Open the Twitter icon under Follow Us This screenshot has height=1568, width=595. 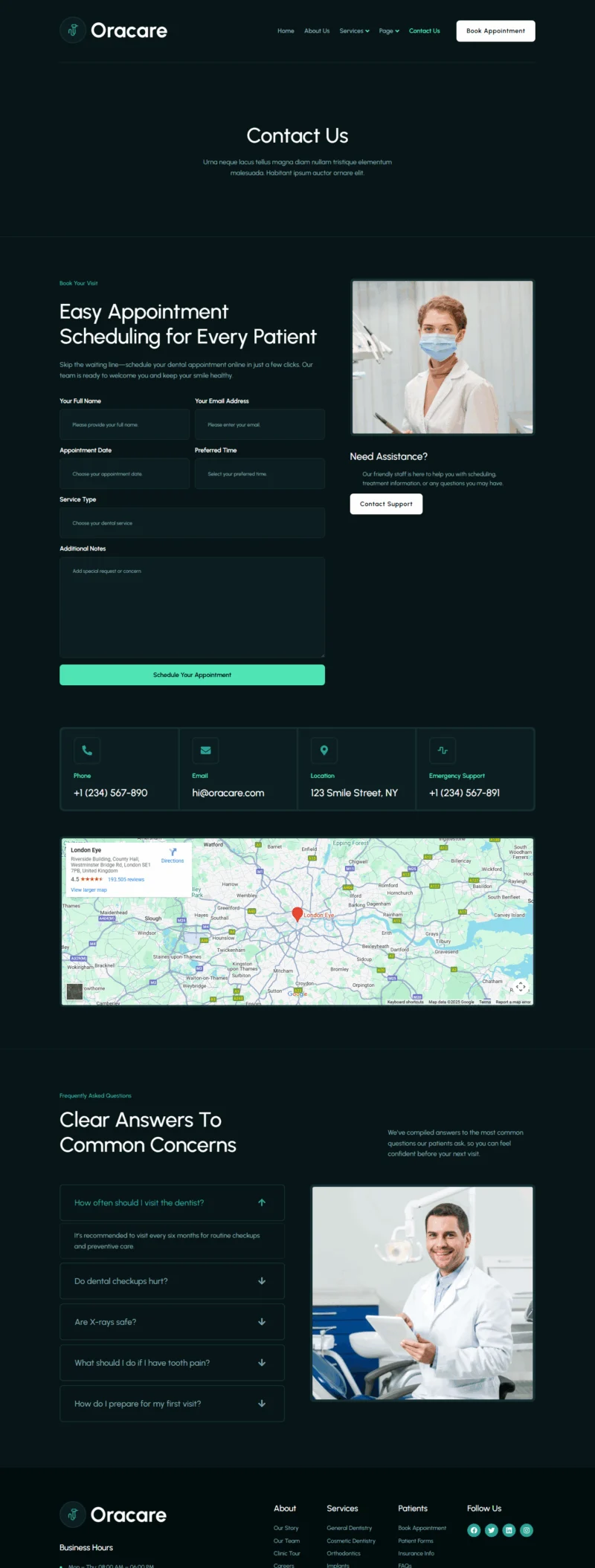tap(492, 1530)
